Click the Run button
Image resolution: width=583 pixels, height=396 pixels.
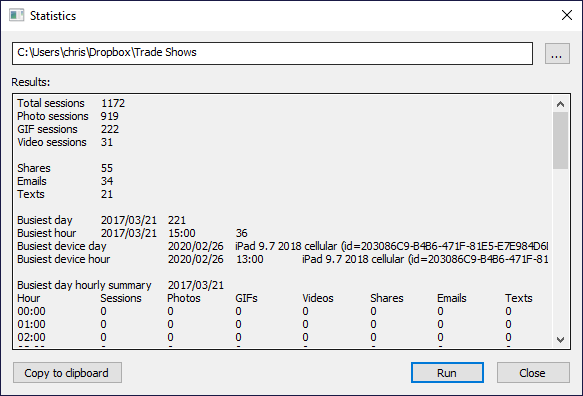(447, 373)
